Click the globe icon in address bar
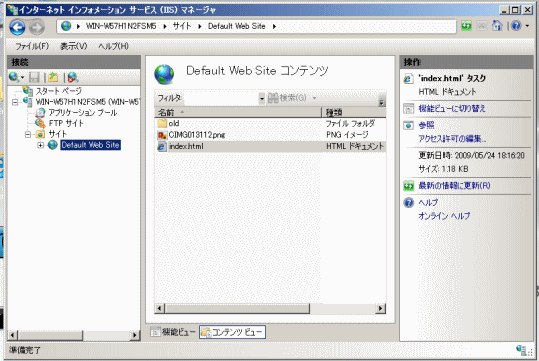This screenshot has height=361, width=539. 66,26
